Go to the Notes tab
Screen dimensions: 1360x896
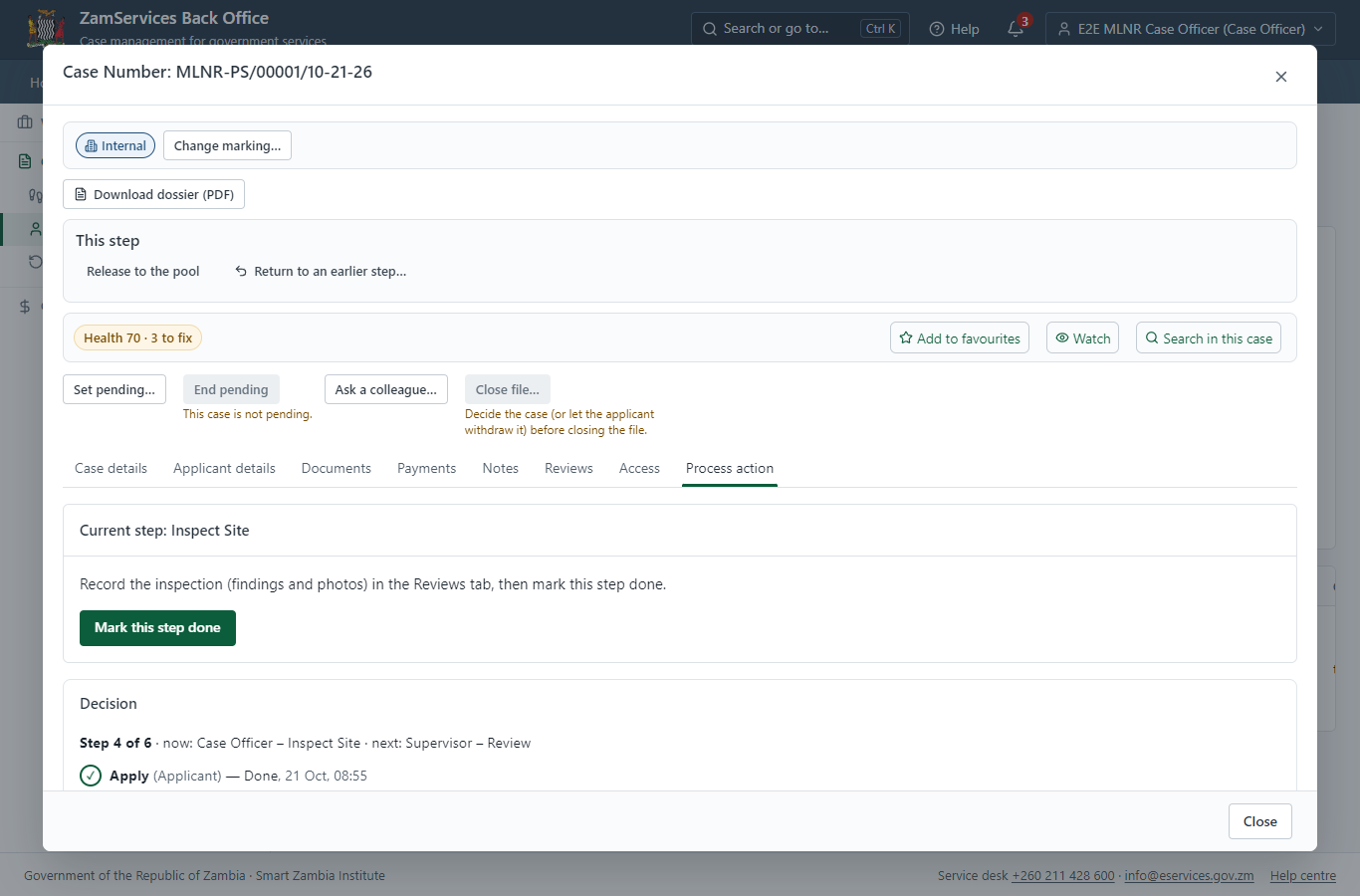pyautogui.click(x=501, y=468)
